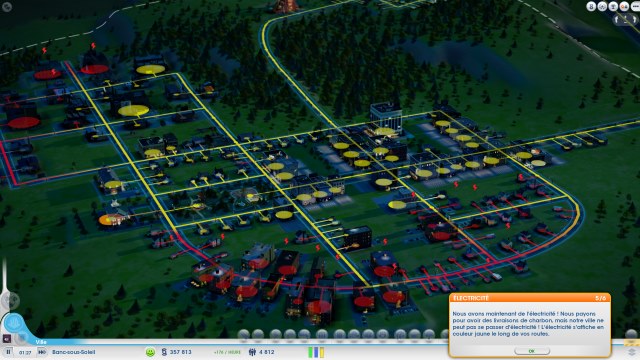Screen dimensions: 640x360
Task: Increase speed with the fast-forward button
Action: (42, 352)
